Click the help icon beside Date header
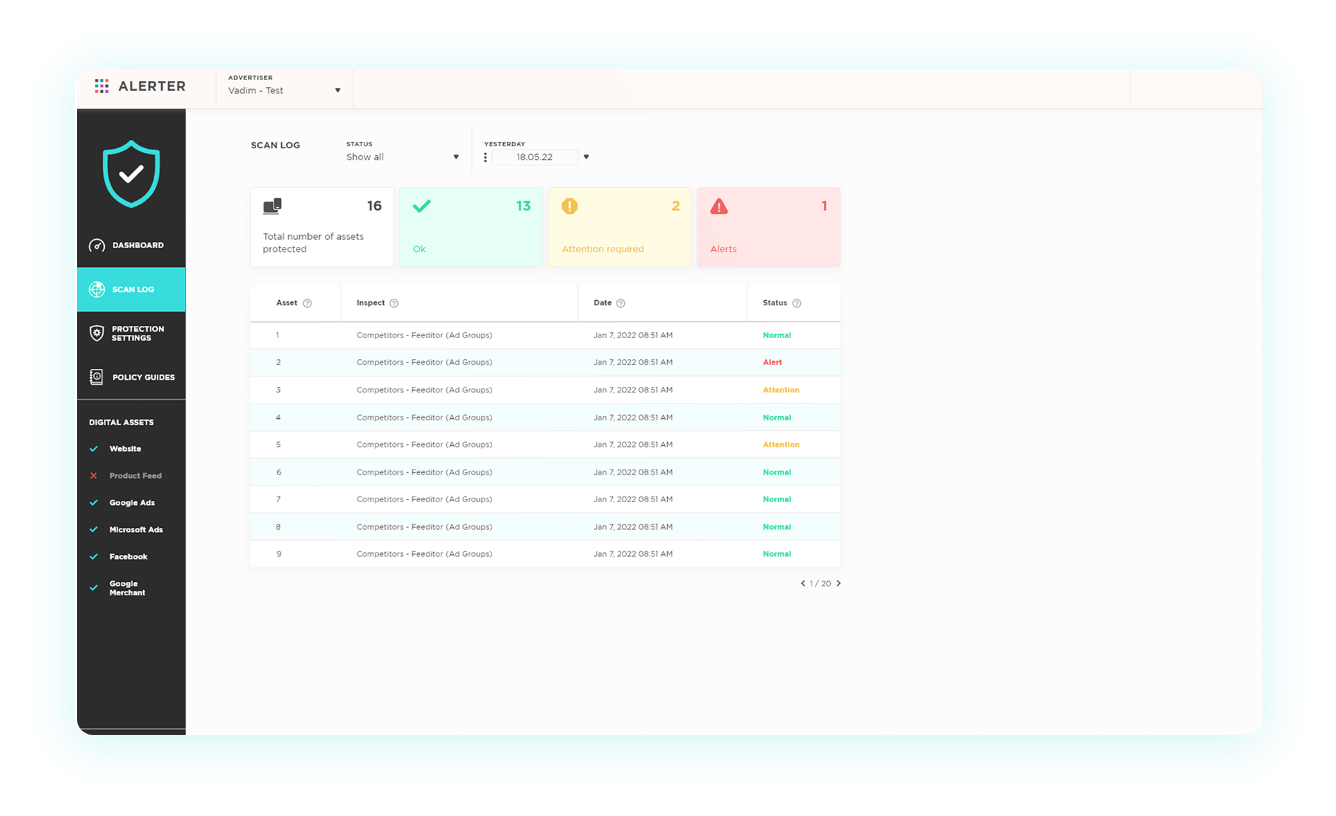The image size is (1336, 816). tap(621, 303)
